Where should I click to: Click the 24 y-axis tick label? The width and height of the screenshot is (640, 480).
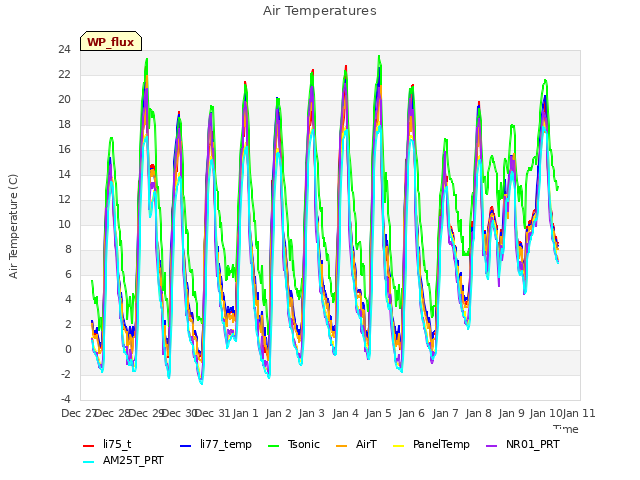(64, 50)
